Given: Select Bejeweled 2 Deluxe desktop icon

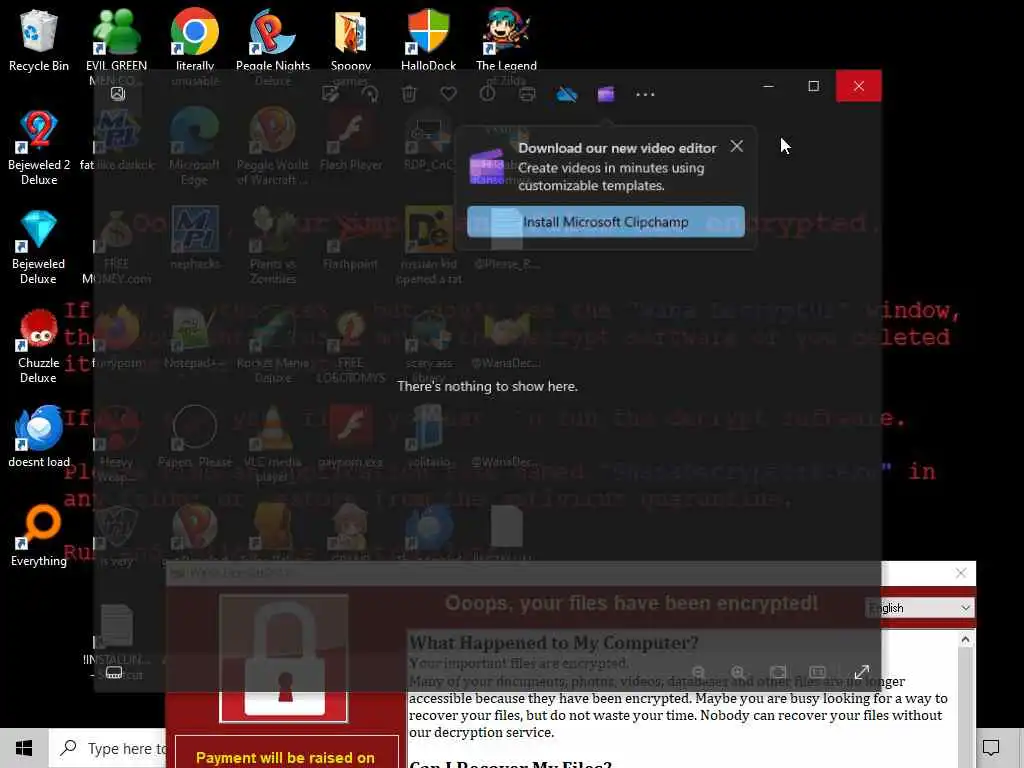Looking at the screenshot, I should pyautogui.click(x=39, y=148).
